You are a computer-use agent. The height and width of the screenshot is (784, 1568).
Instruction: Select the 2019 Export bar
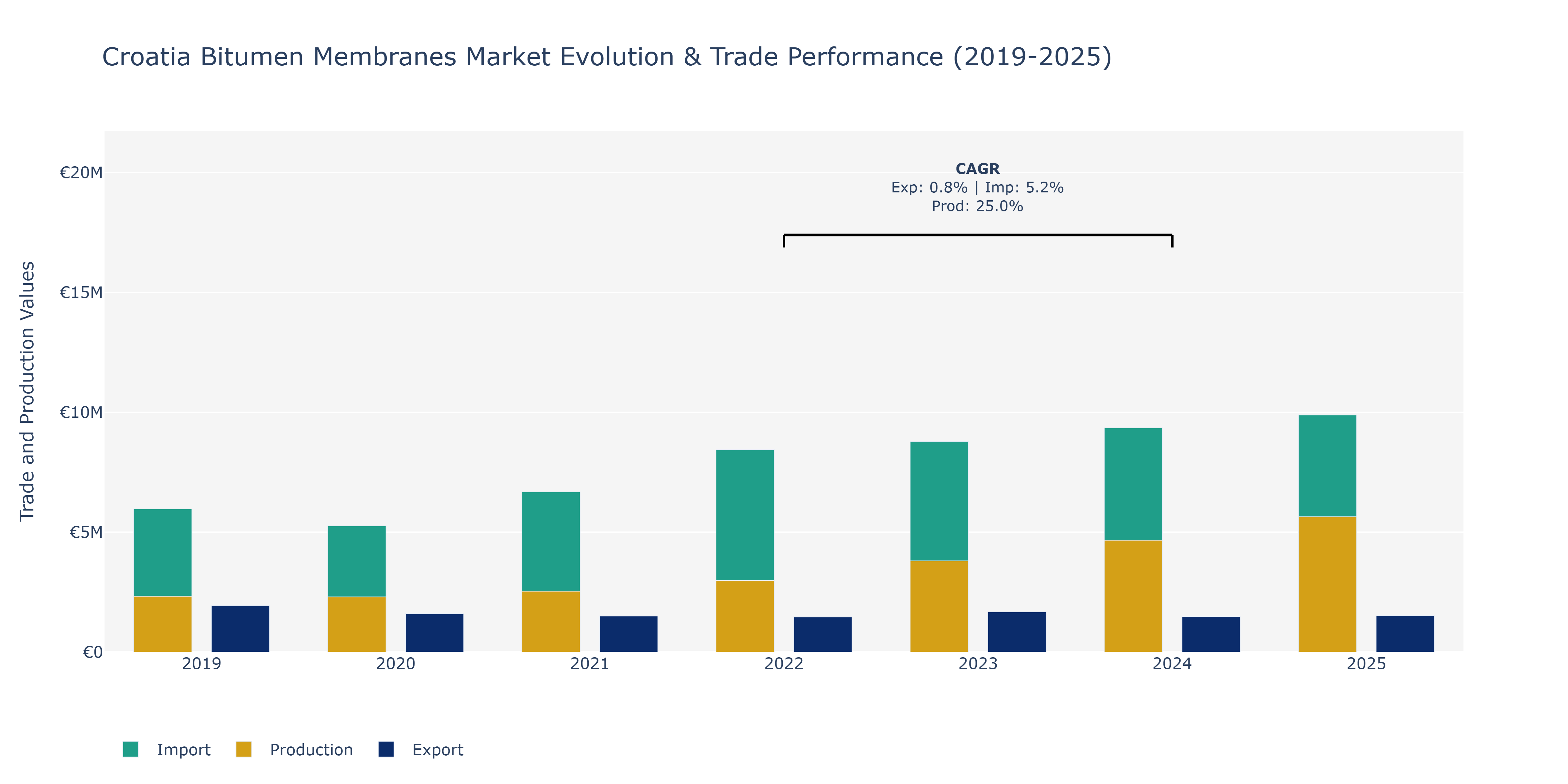click(240, 629)
